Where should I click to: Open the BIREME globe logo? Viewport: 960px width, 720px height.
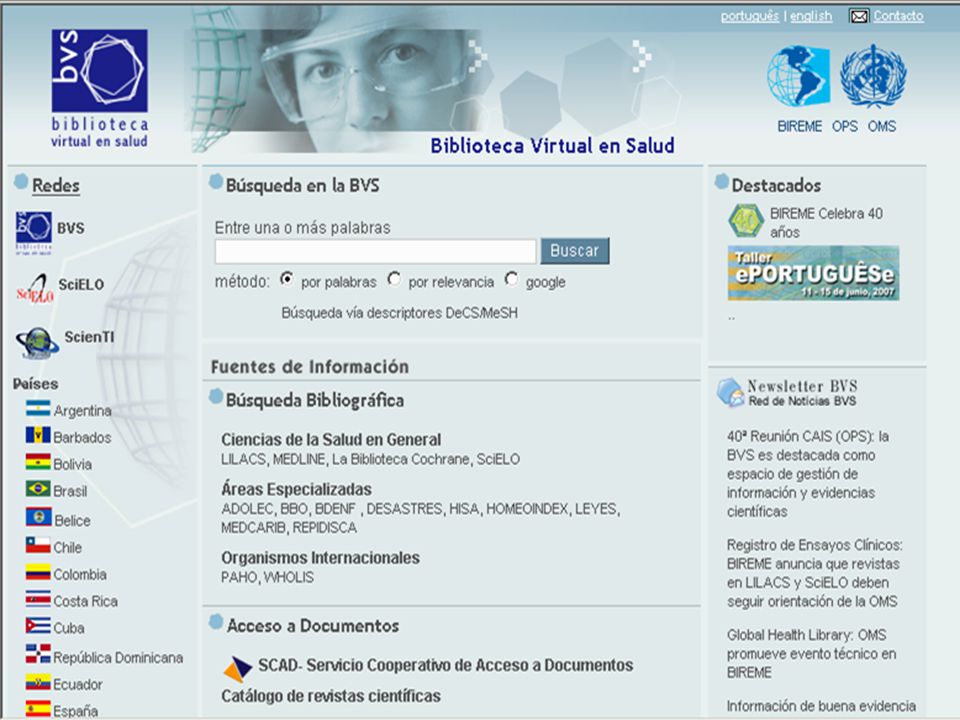point(798,76)
